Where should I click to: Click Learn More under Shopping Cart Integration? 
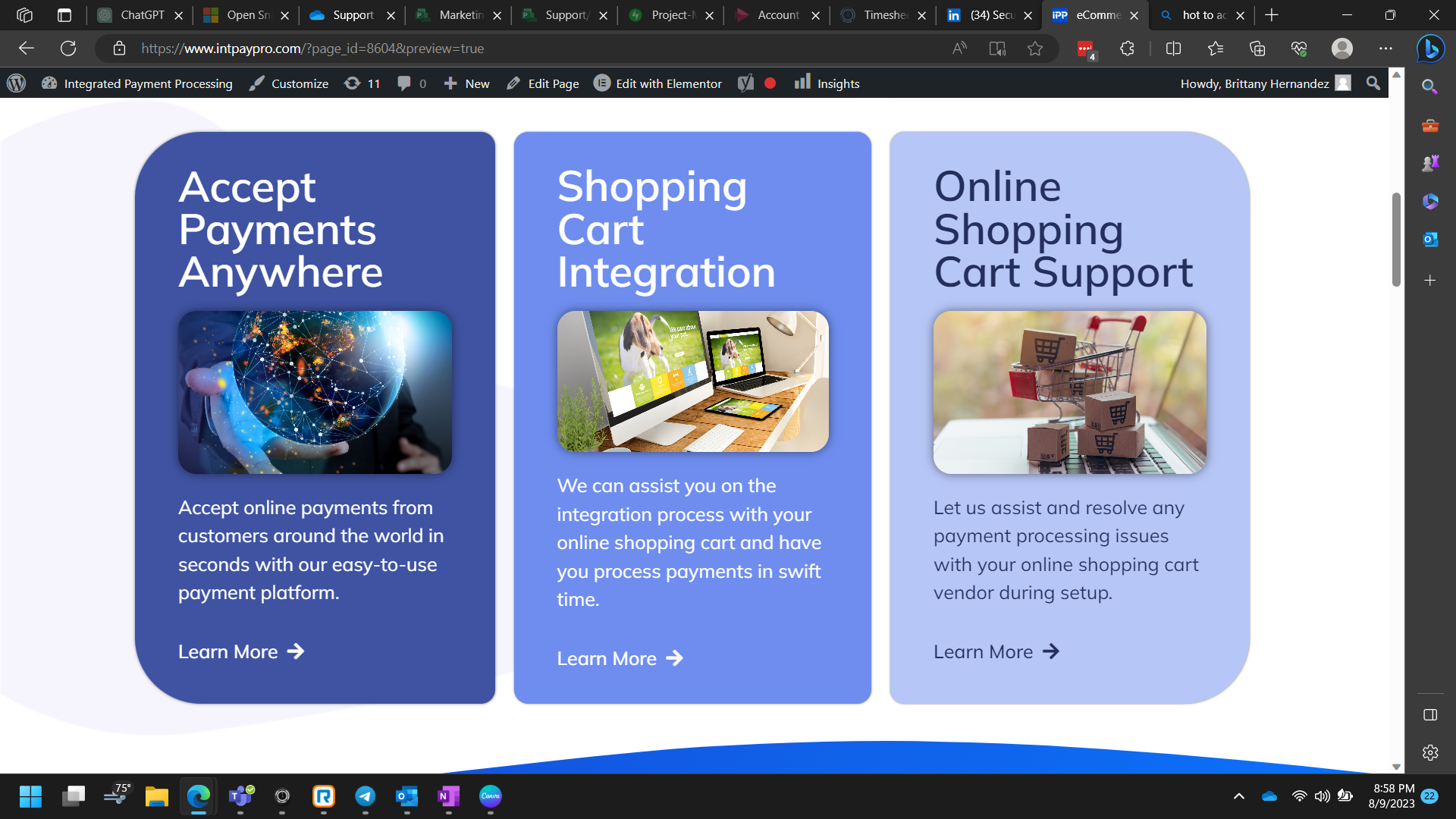tap(606, 658)
